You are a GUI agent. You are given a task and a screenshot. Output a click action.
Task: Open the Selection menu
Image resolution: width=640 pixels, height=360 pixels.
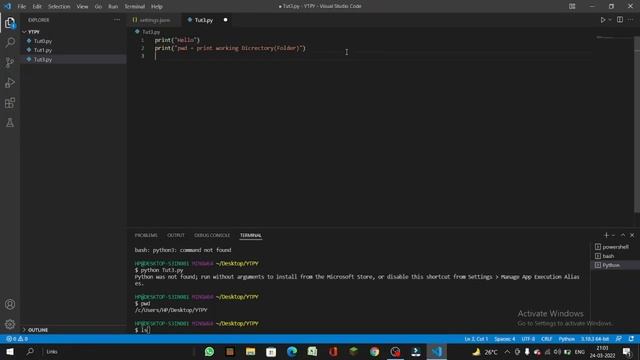(59, 6)
